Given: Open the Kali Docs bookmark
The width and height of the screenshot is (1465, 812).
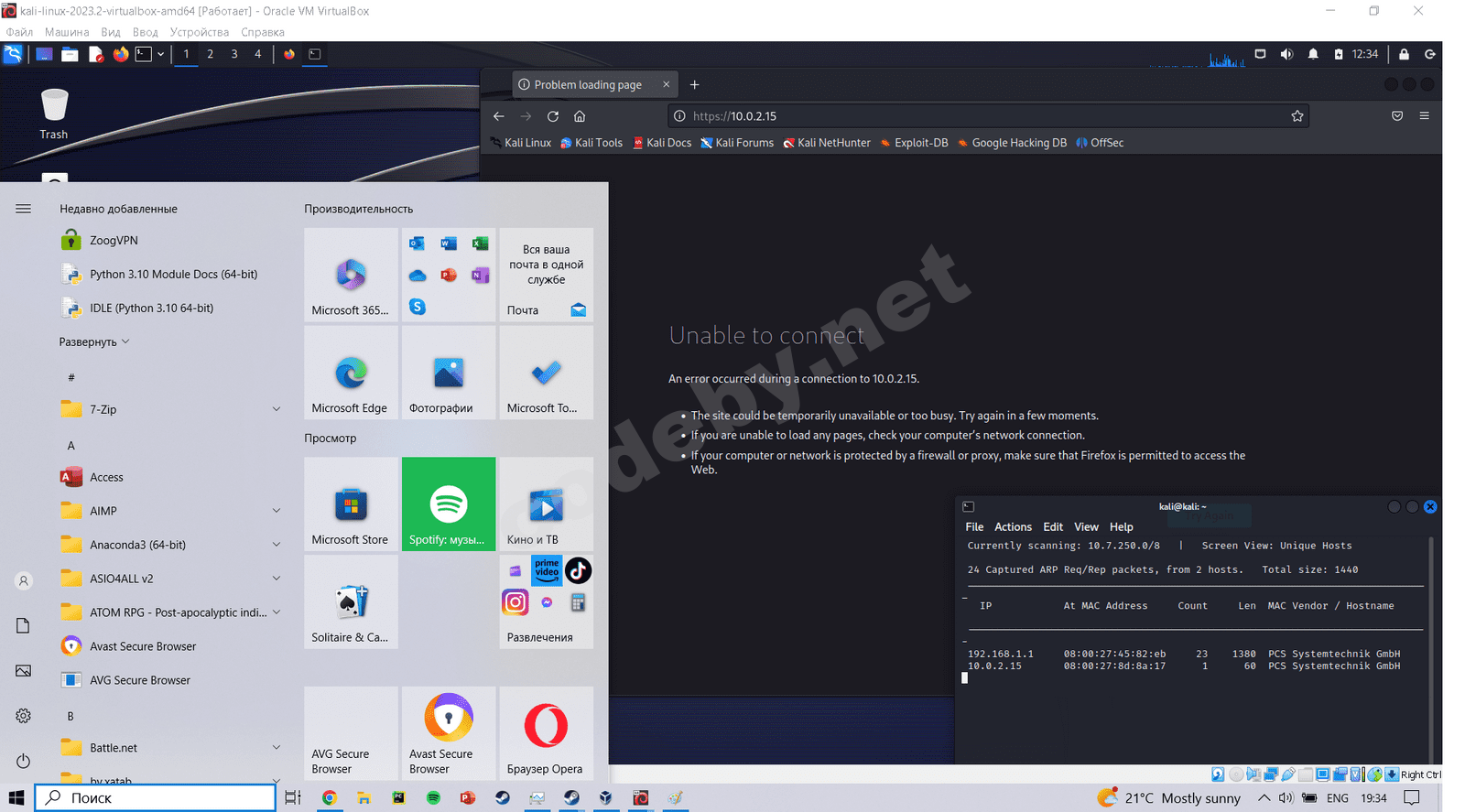Looking at the screenshot, I should (662, 143).
